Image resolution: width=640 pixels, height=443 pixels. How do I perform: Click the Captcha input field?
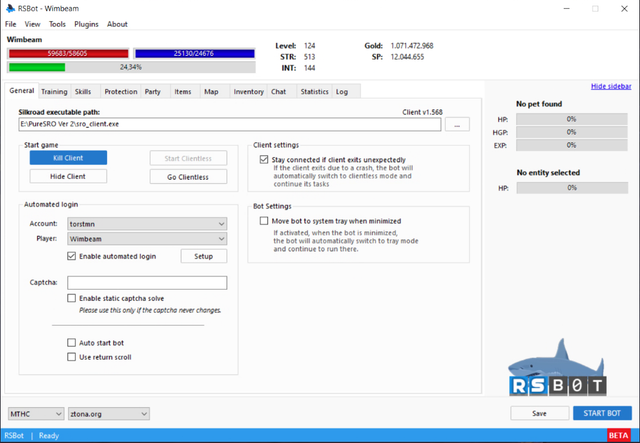tap(147, 283)
